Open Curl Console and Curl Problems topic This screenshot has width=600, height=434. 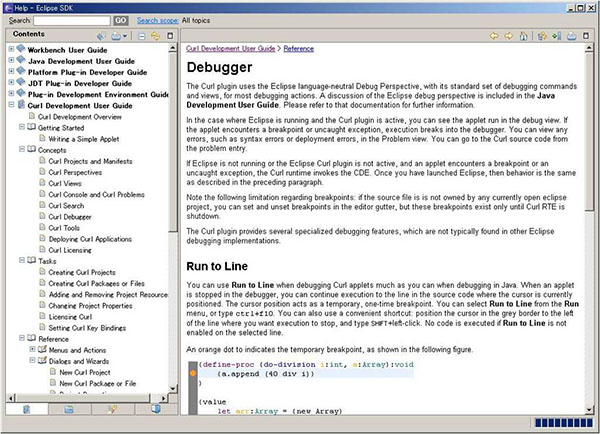(x=96, y=194)
